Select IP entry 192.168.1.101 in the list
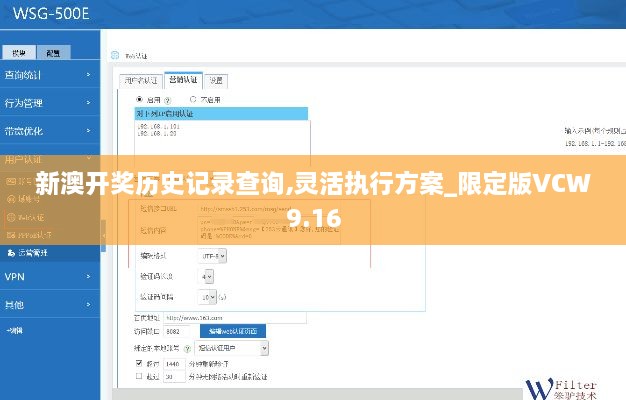This screenshot has width=626, height=400. 158,126
